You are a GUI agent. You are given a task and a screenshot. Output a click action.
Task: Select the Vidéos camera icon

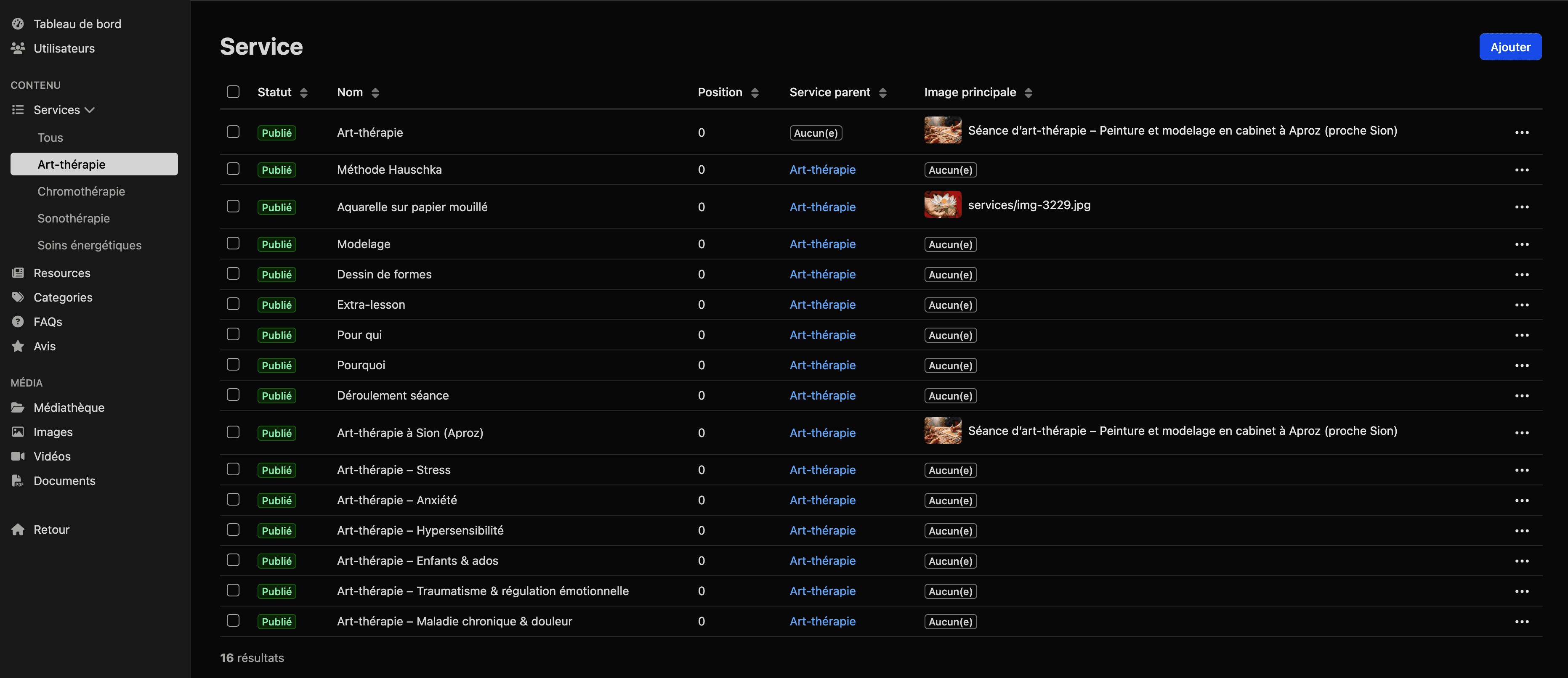[x=18, y=456]
